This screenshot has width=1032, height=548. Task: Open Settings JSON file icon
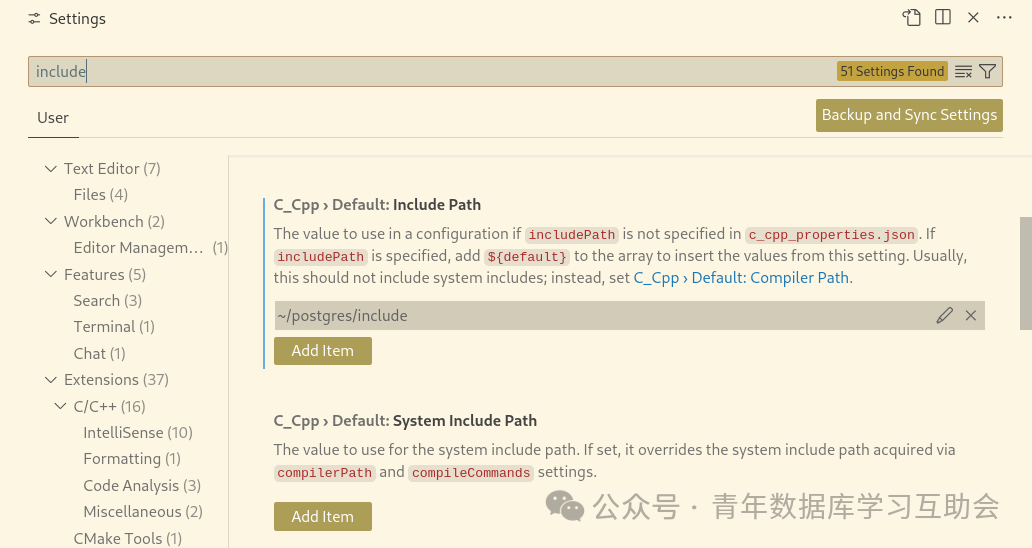pos(912,18)
